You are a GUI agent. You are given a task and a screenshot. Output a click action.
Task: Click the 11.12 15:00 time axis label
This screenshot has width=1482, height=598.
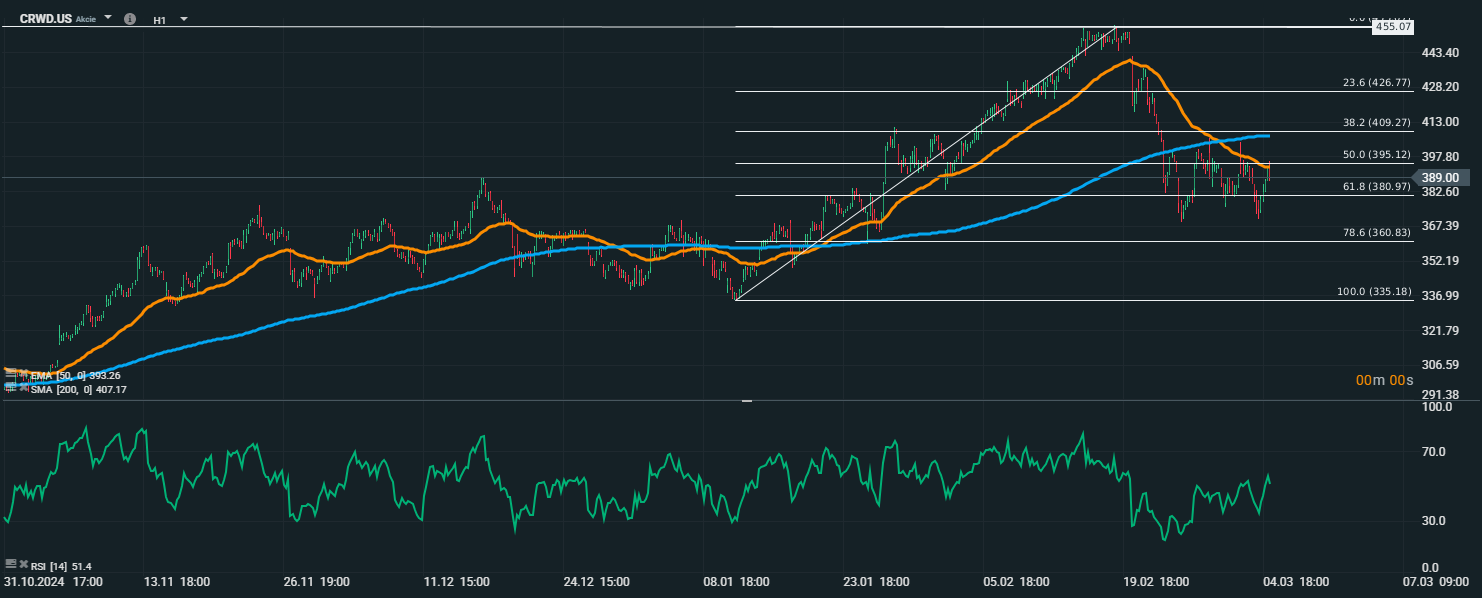[x=456, y=581]
